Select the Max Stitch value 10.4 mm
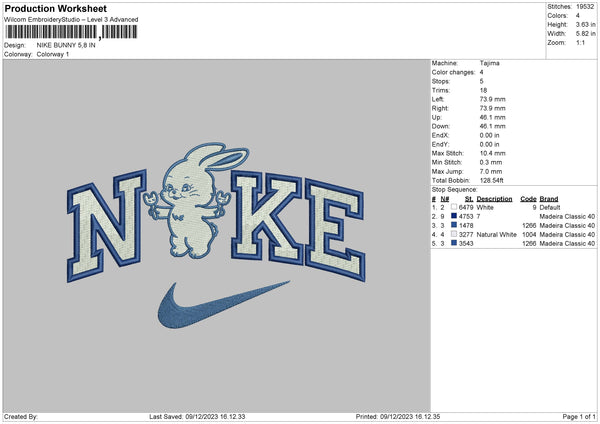Screen dimensions: 600x424 [x=492, y=153]
